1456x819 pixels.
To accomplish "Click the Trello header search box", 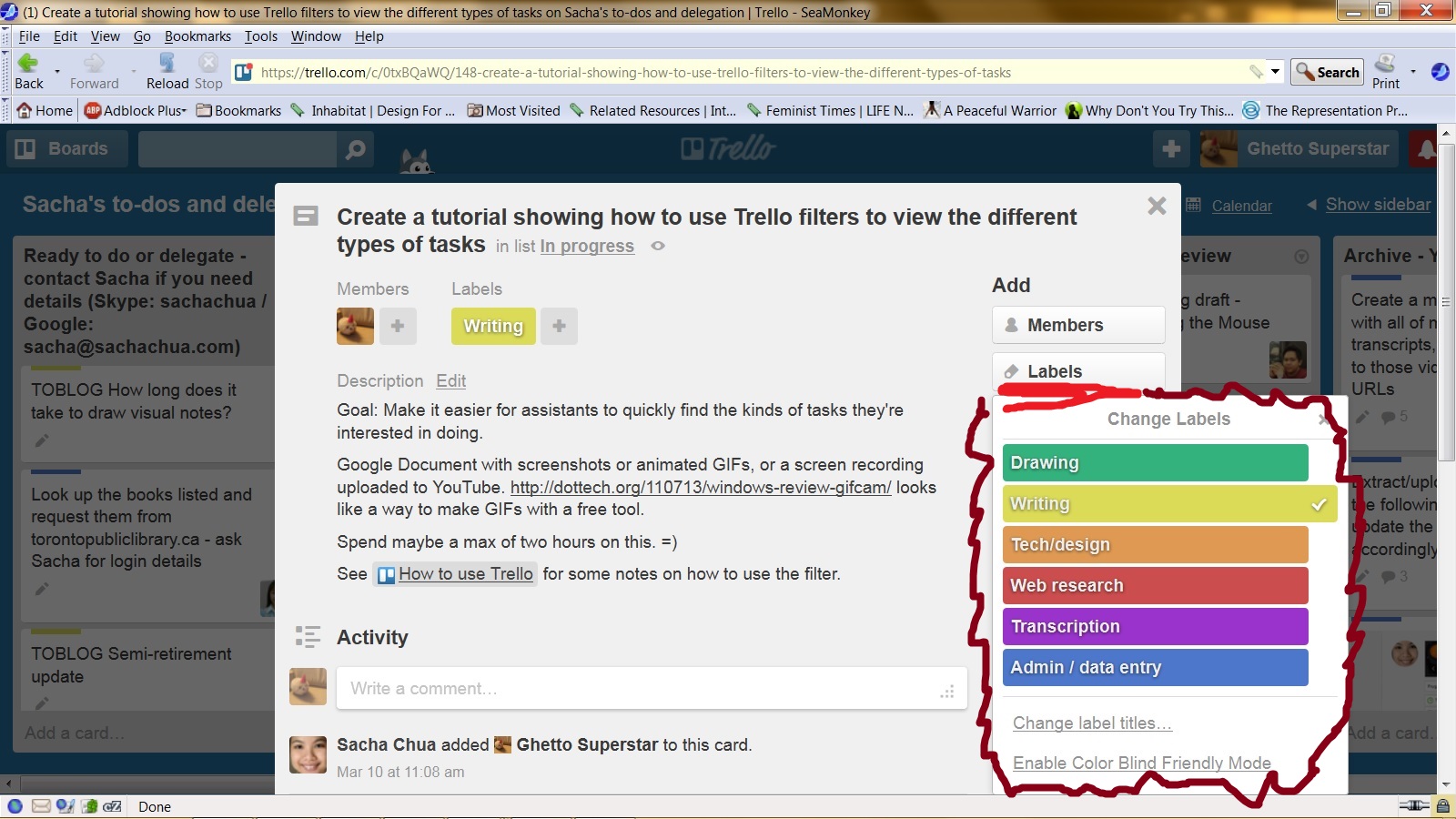I will 238,148.
